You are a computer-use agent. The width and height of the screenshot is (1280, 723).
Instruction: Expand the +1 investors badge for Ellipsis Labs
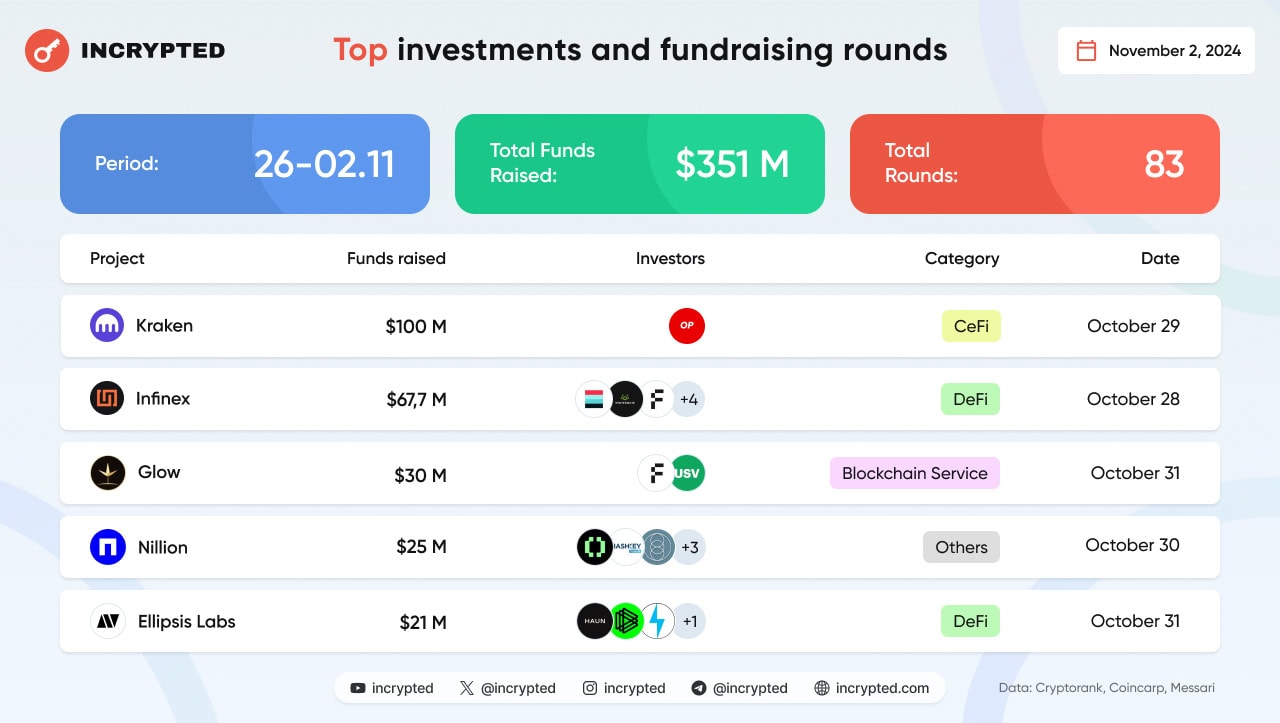coord(688,621)
